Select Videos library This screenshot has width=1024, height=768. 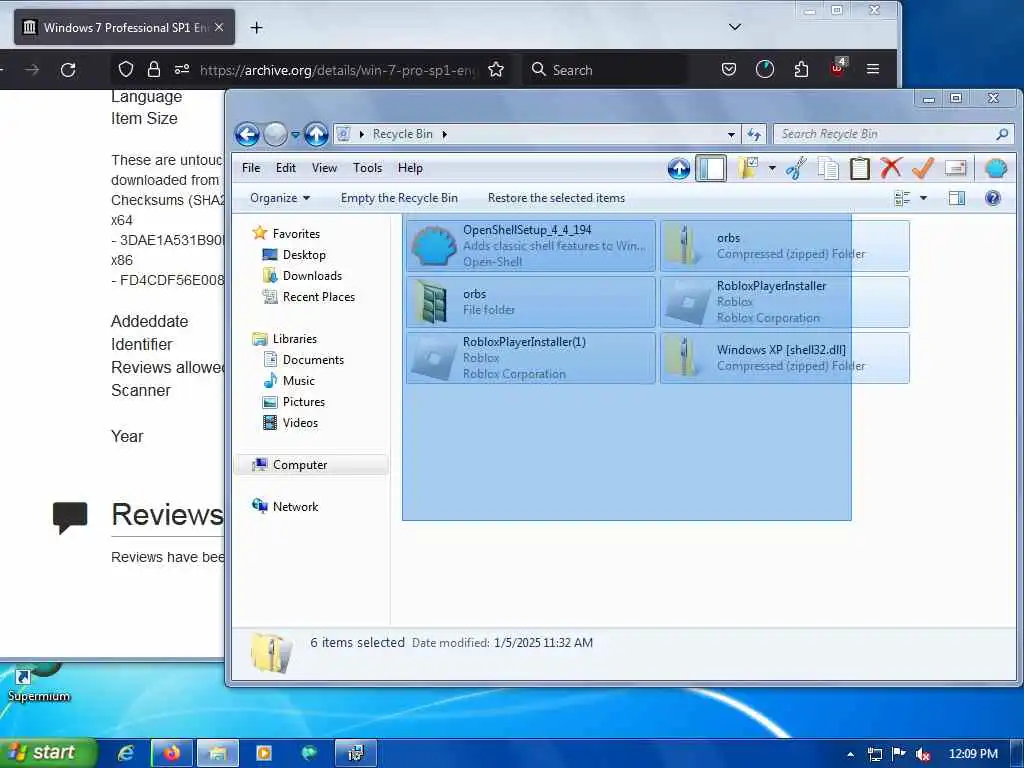pos(300,423)
